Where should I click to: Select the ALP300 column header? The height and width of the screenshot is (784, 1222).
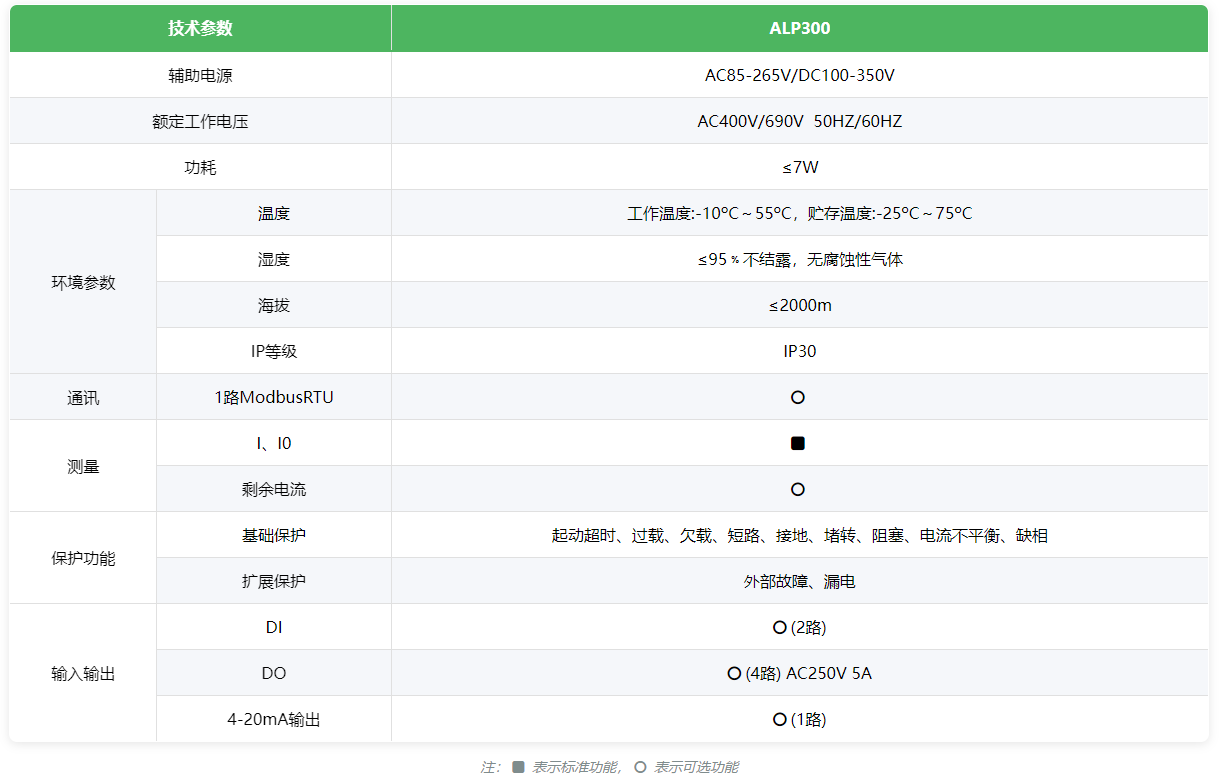point(799,28)
